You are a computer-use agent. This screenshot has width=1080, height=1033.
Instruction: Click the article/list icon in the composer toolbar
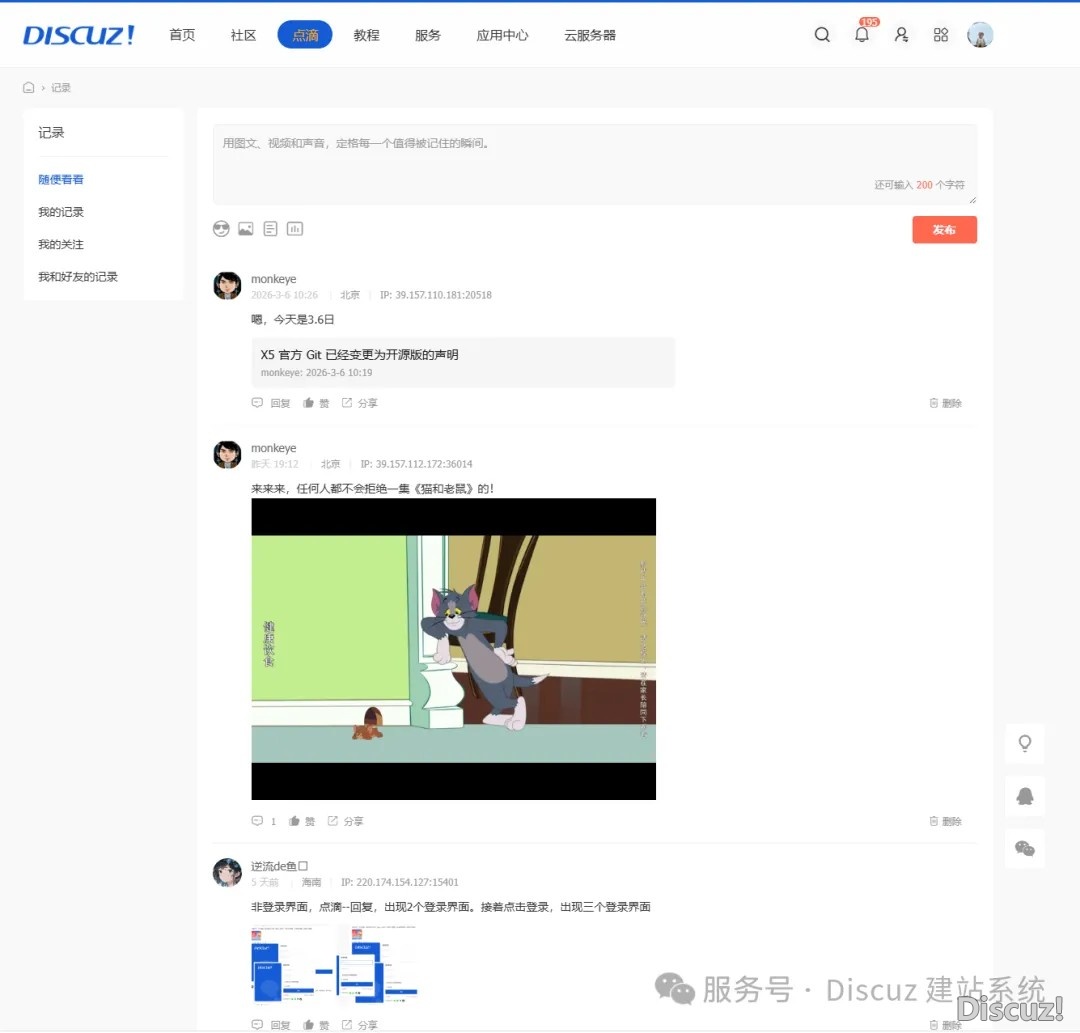270,228
